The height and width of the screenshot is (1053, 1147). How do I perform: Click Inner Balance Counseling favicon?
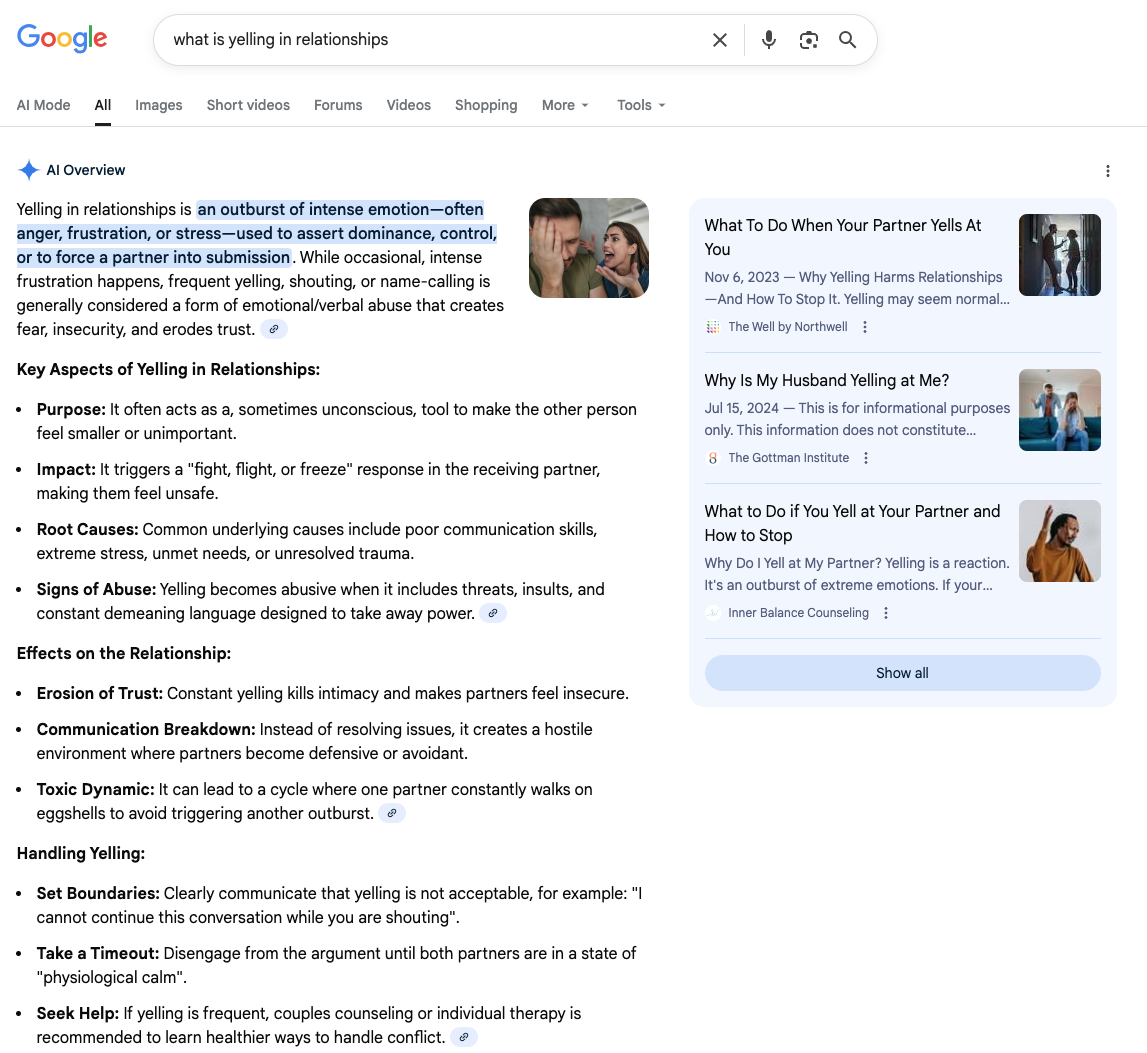[x=712, y=613]
